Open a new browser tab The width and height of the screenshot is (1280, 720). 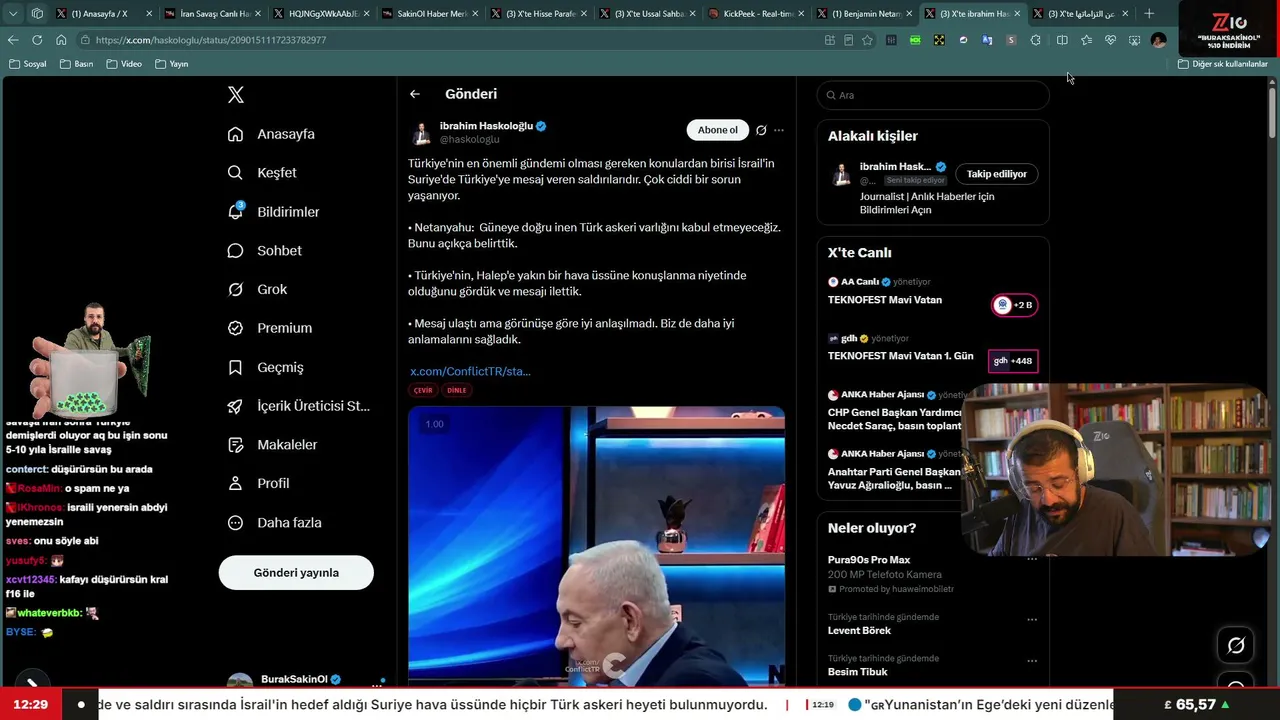click(1149, 14)
